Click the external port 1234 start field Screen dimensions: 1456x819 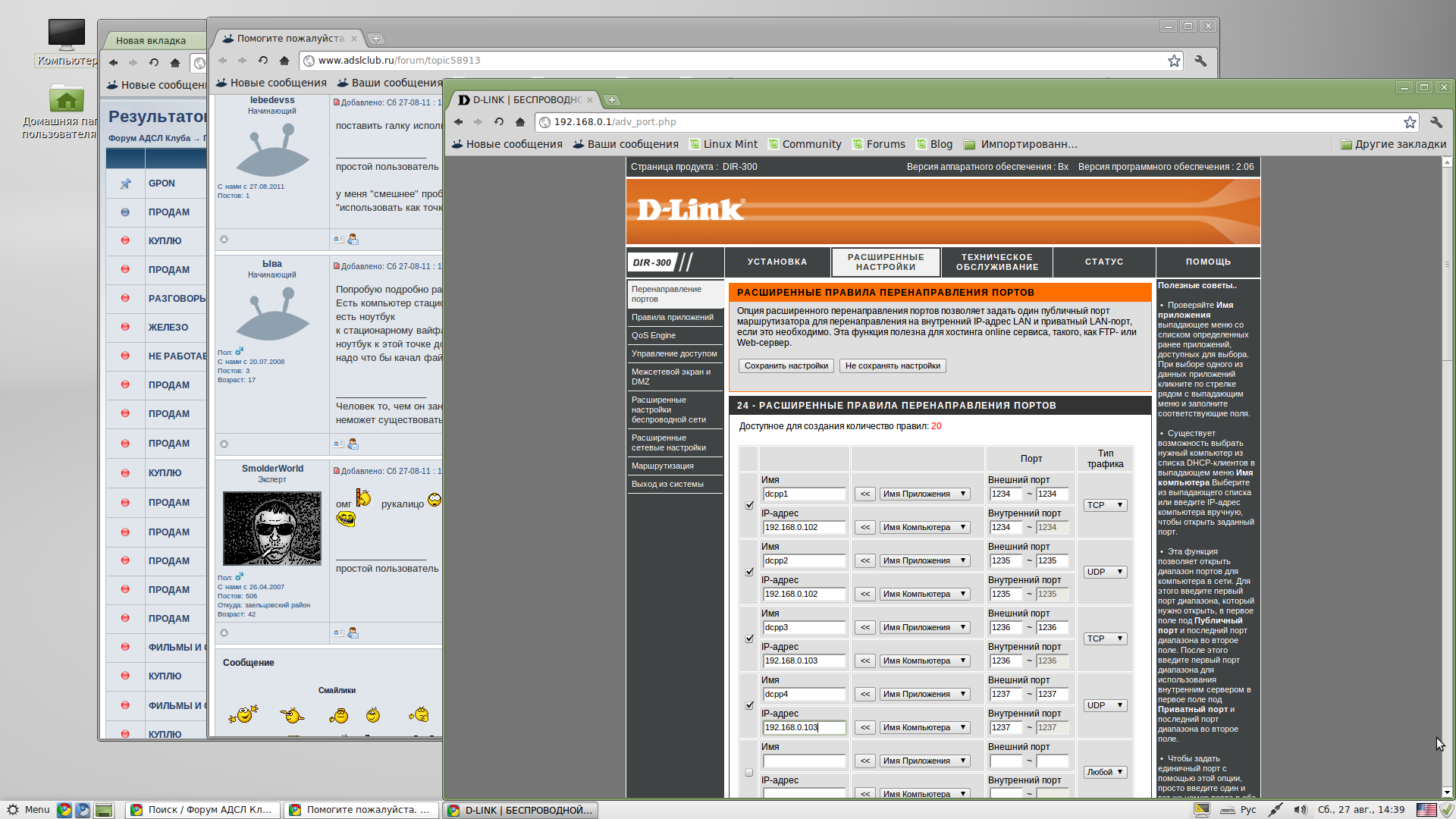click(1006, 494)
